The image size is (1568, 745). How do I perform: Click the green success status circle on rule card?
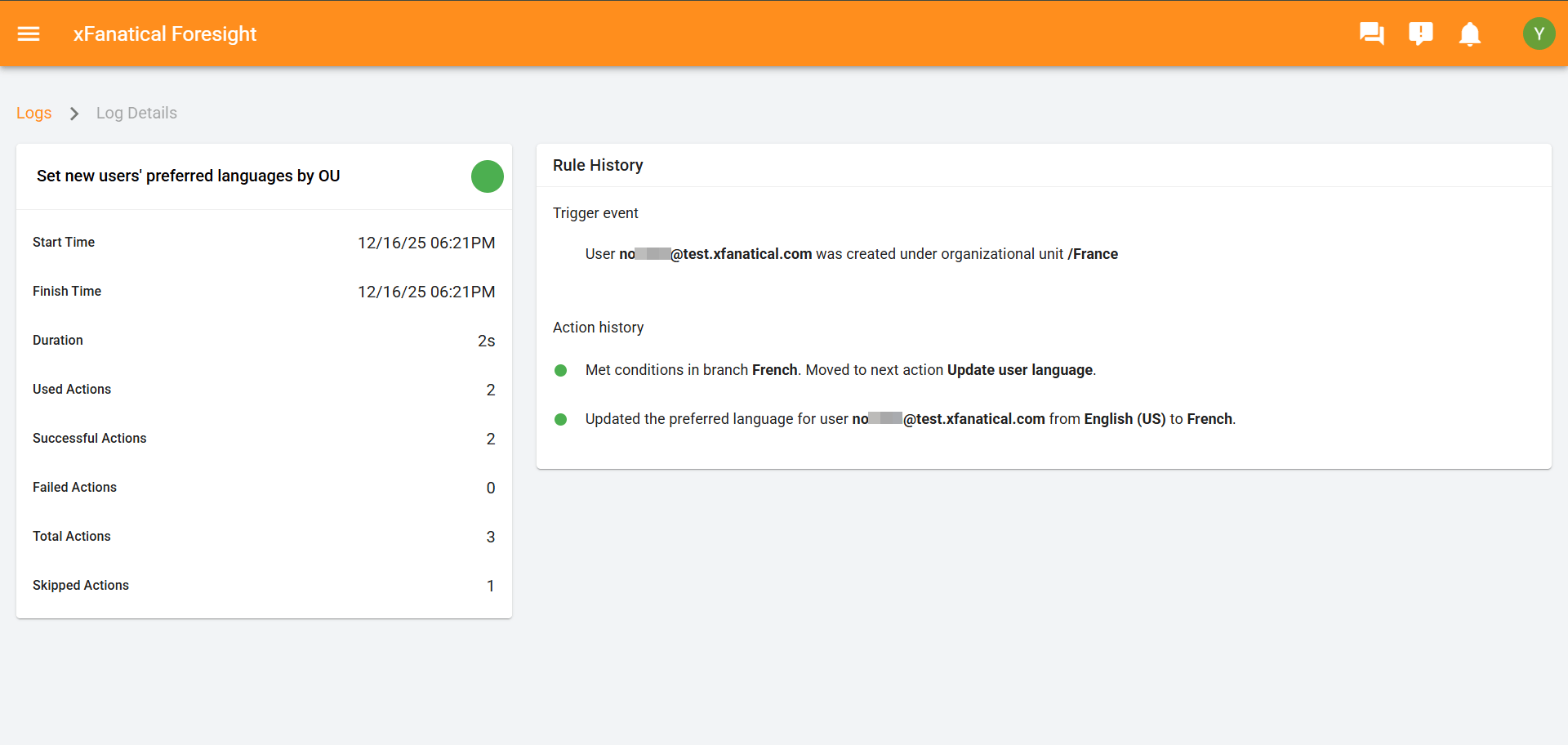487,176
